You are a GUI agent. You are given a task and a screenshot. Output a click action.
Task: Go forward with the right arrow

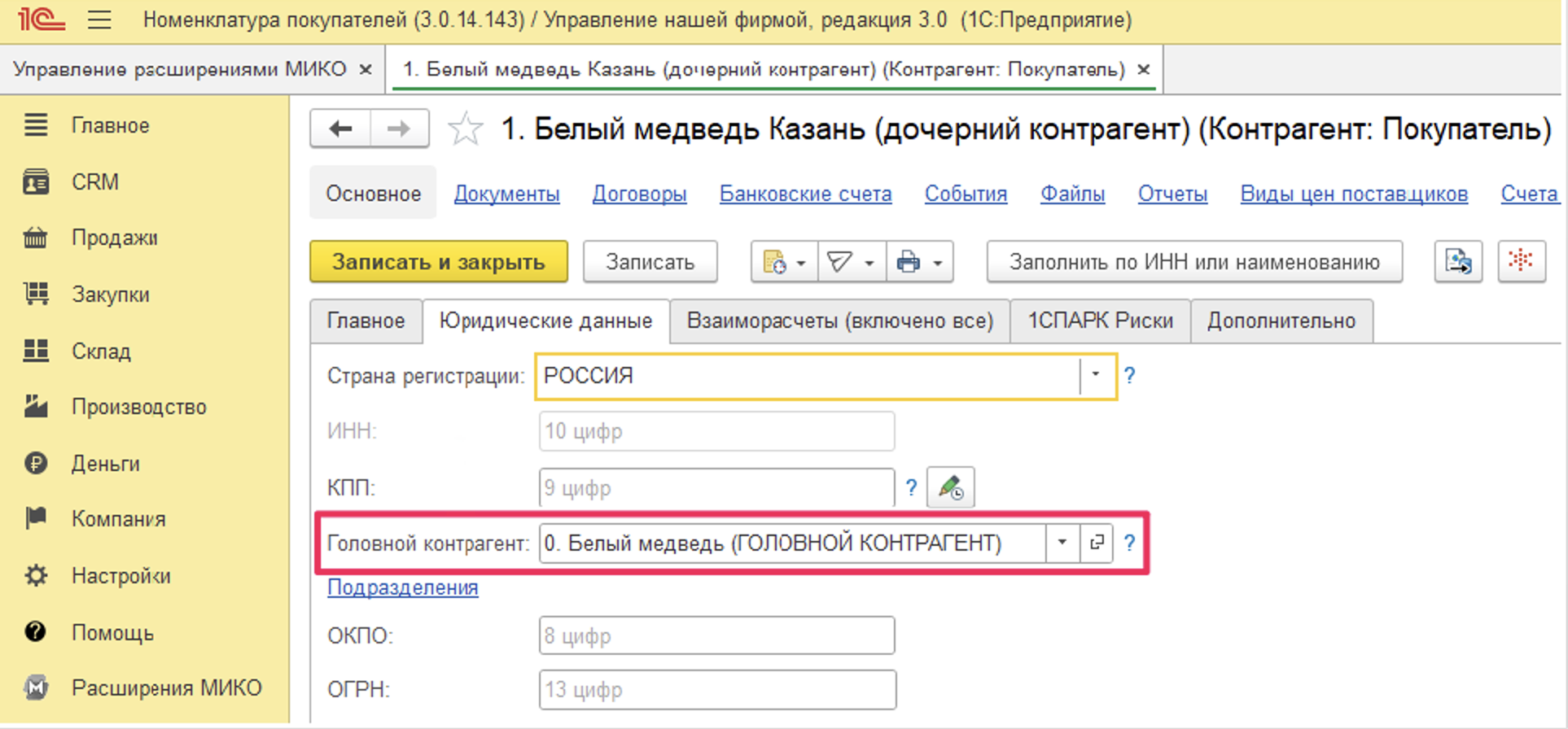(x=399, y=129)
